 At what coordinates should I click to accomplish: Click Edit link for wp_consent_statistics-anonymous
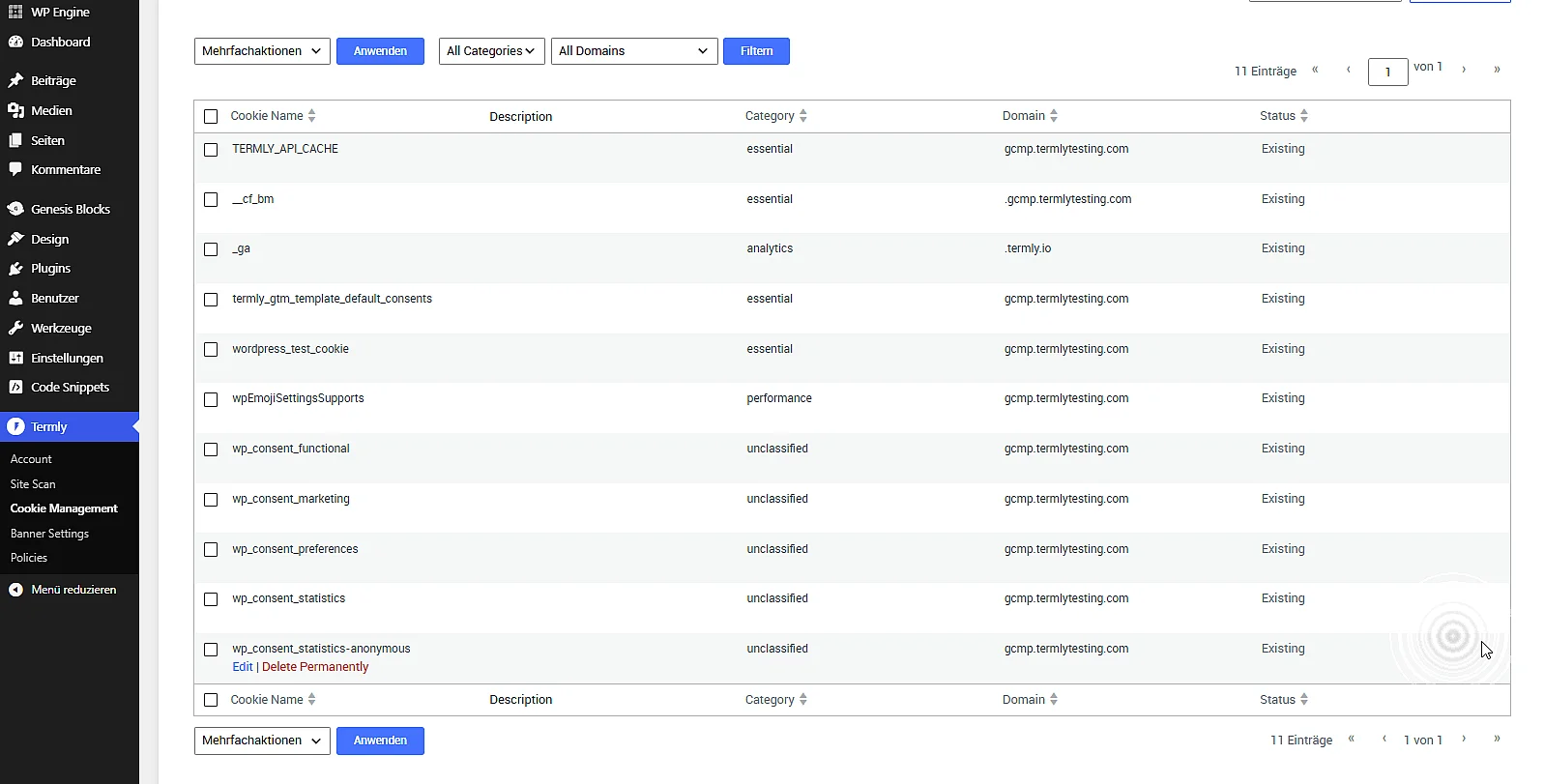pyautogui.click(x=243, y=667)
